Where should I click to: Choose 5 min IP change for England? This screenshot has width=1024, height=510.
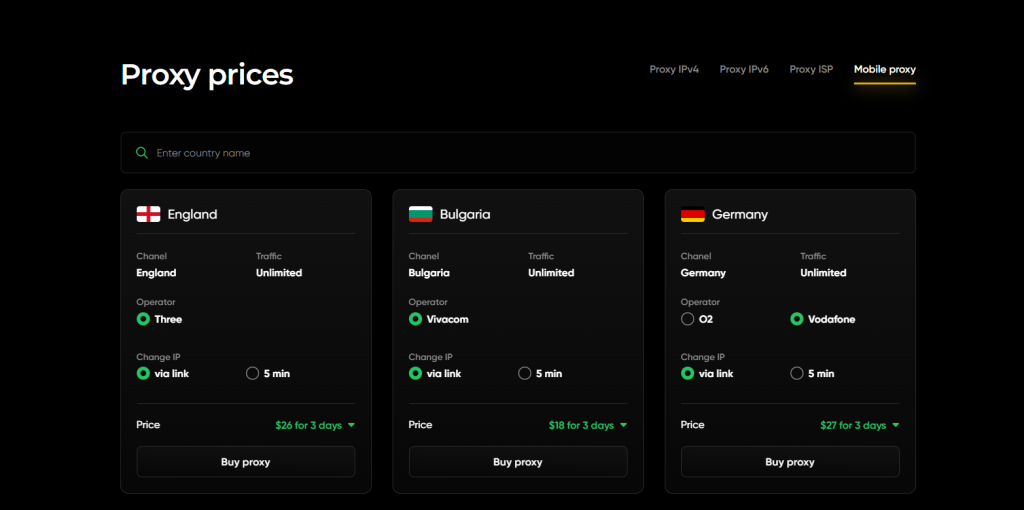tap(253, 373)
